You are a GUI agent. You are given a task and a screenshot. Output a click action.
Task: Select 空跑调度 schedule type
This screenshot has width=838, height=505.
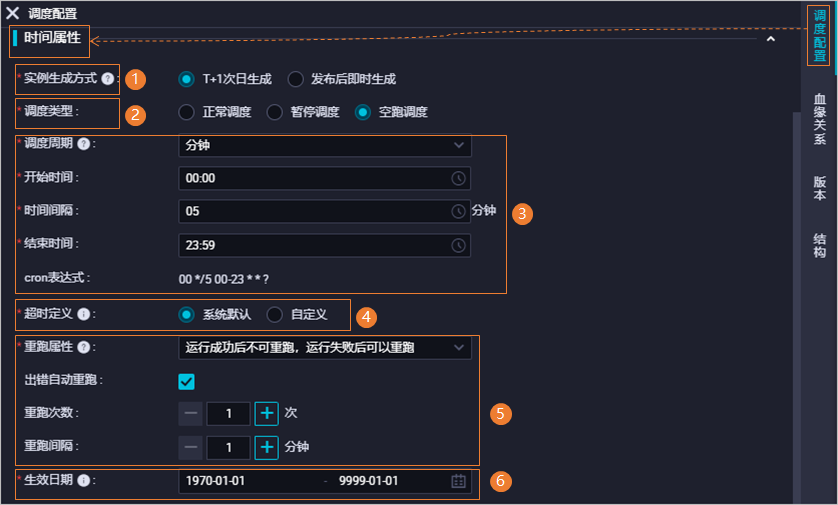click(x=363, y=112)
